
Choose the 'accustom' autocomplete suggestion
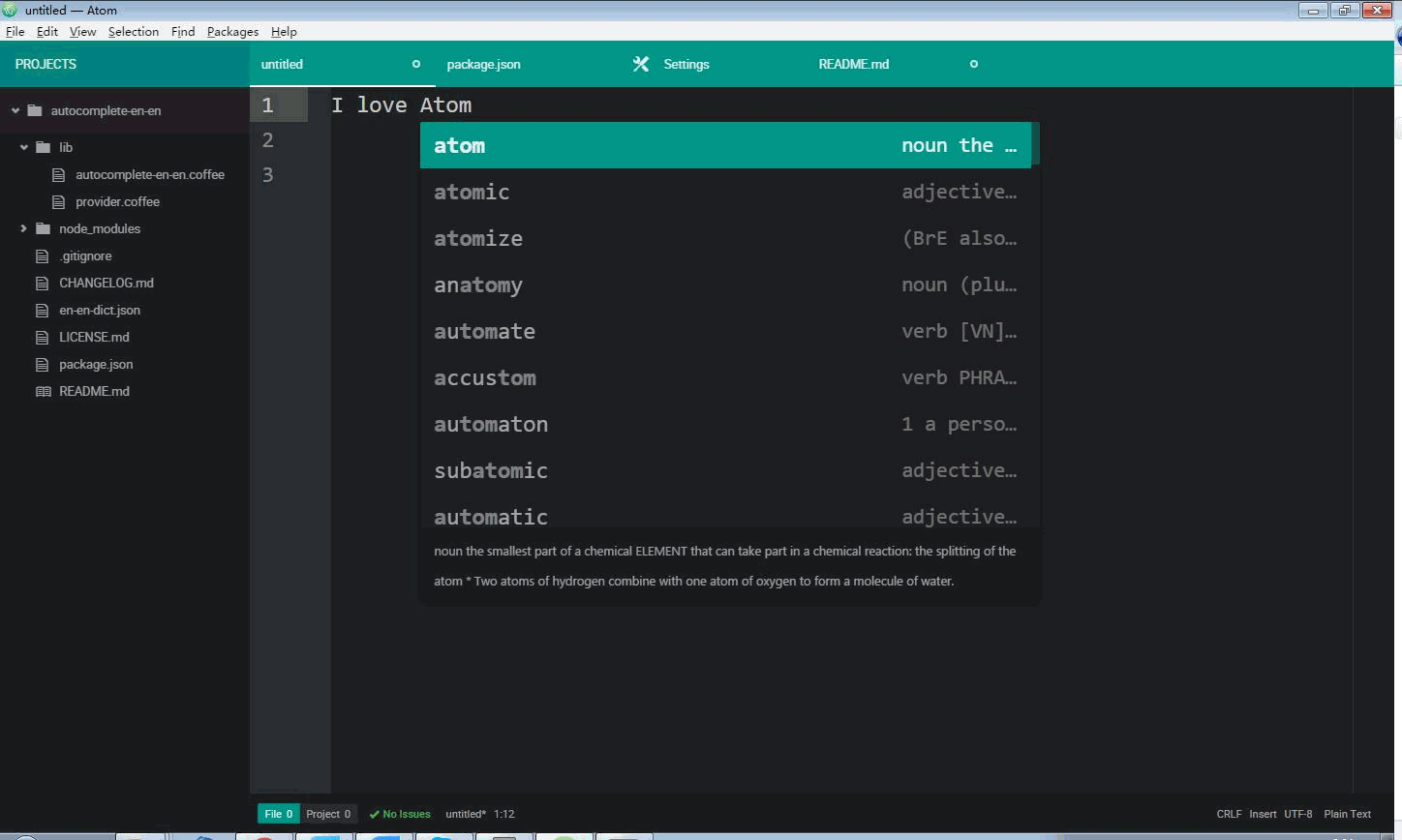725,377
